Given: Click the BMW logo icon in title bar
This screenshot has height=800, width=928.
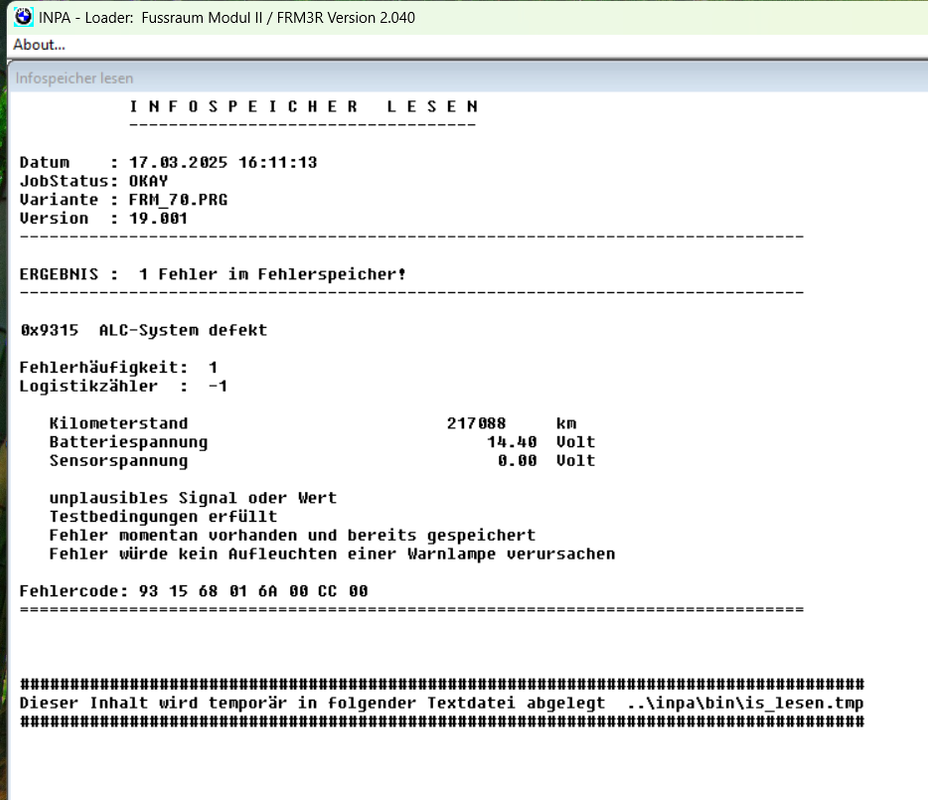Looking at the screenshot, I should tap(23, 17).
